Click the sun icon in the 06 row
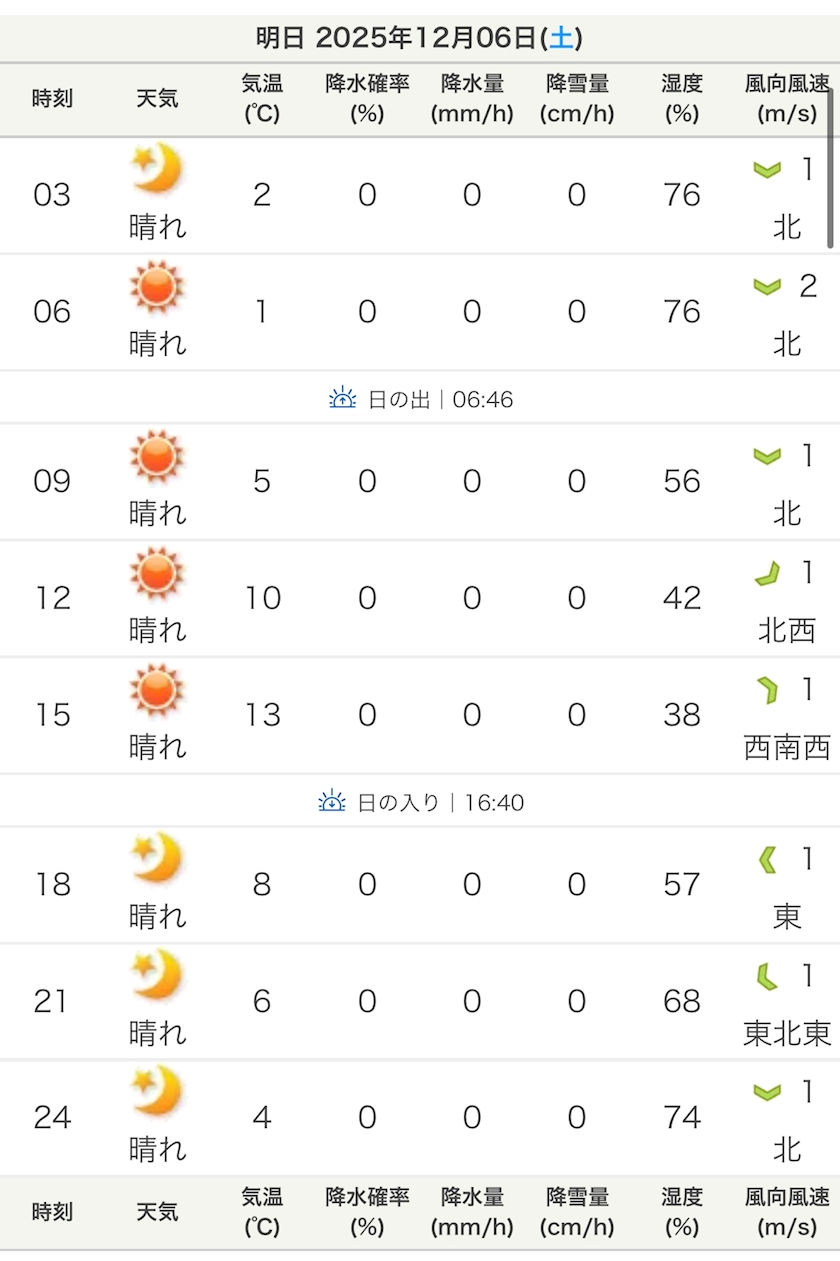Image resolution: width=840 pixels, height=1261 pixels. point(157,286)
